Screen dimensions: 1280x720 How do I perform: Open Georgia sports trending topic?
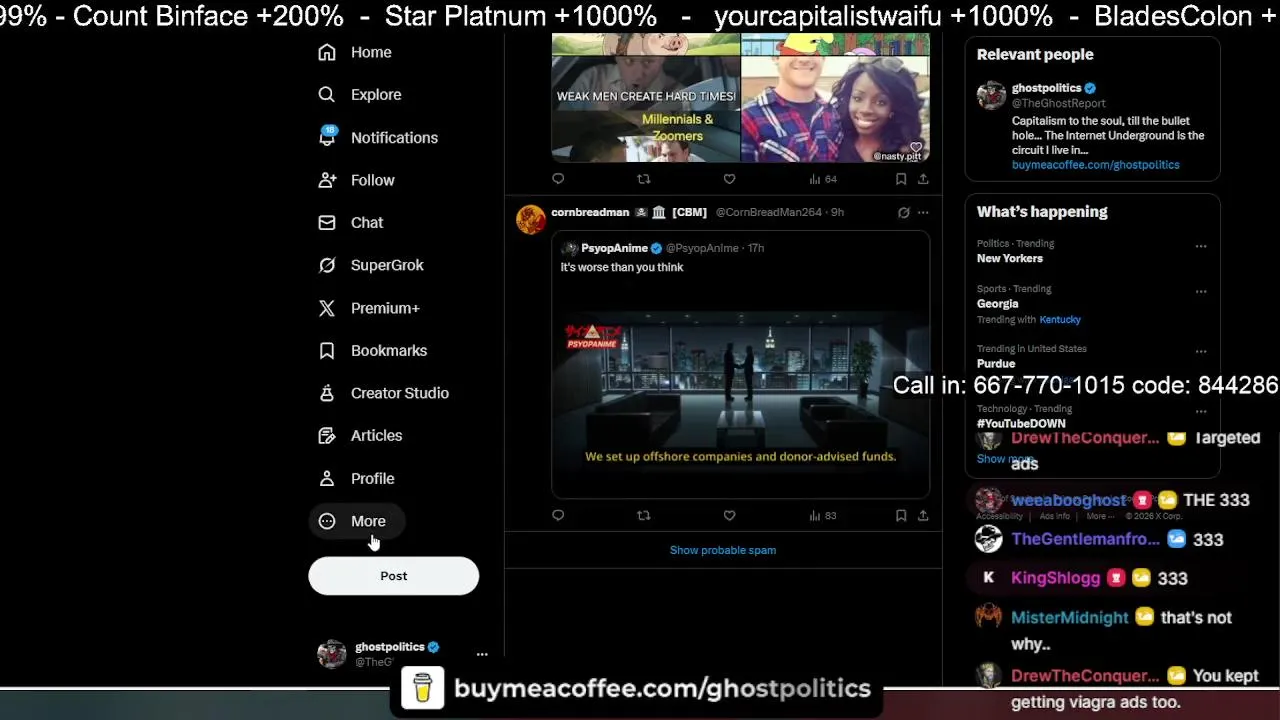coord(997,304)
